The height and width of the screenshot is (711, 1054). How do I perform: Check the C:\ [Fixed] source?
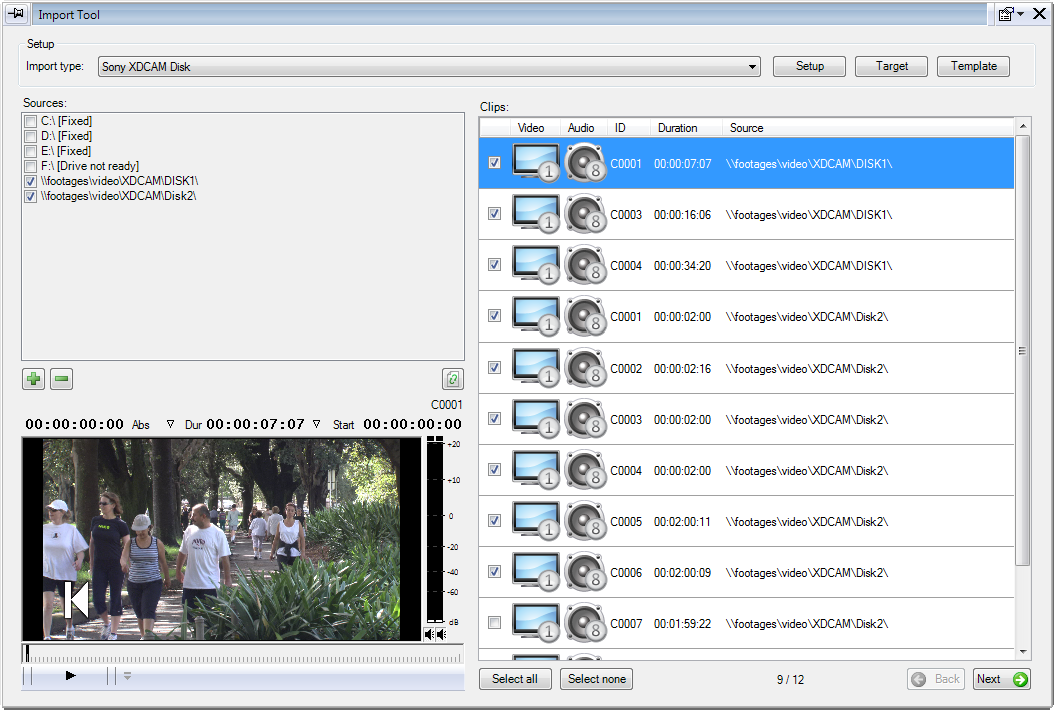pos(30,122)
